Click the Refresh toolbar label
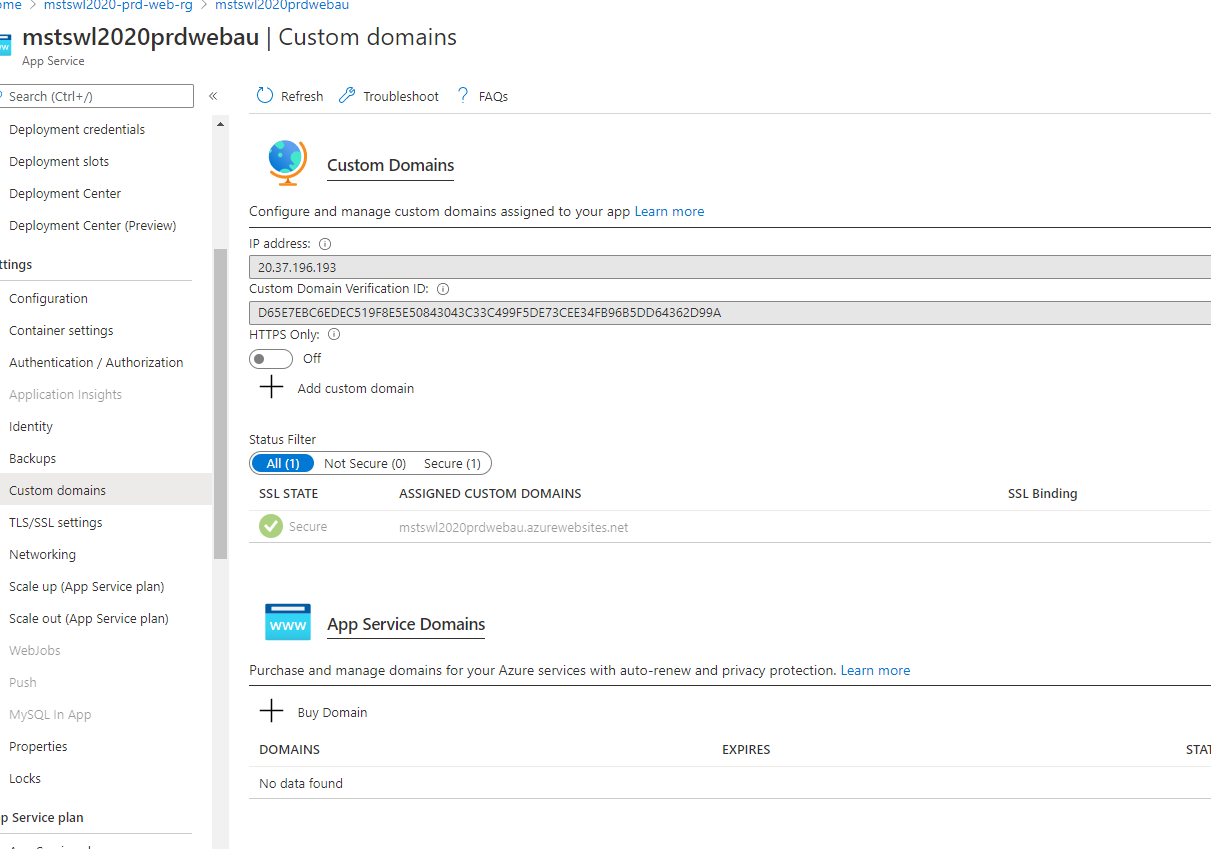This screenshot has width=1211, height=849. pyautogui.click(x=302, y=97)
